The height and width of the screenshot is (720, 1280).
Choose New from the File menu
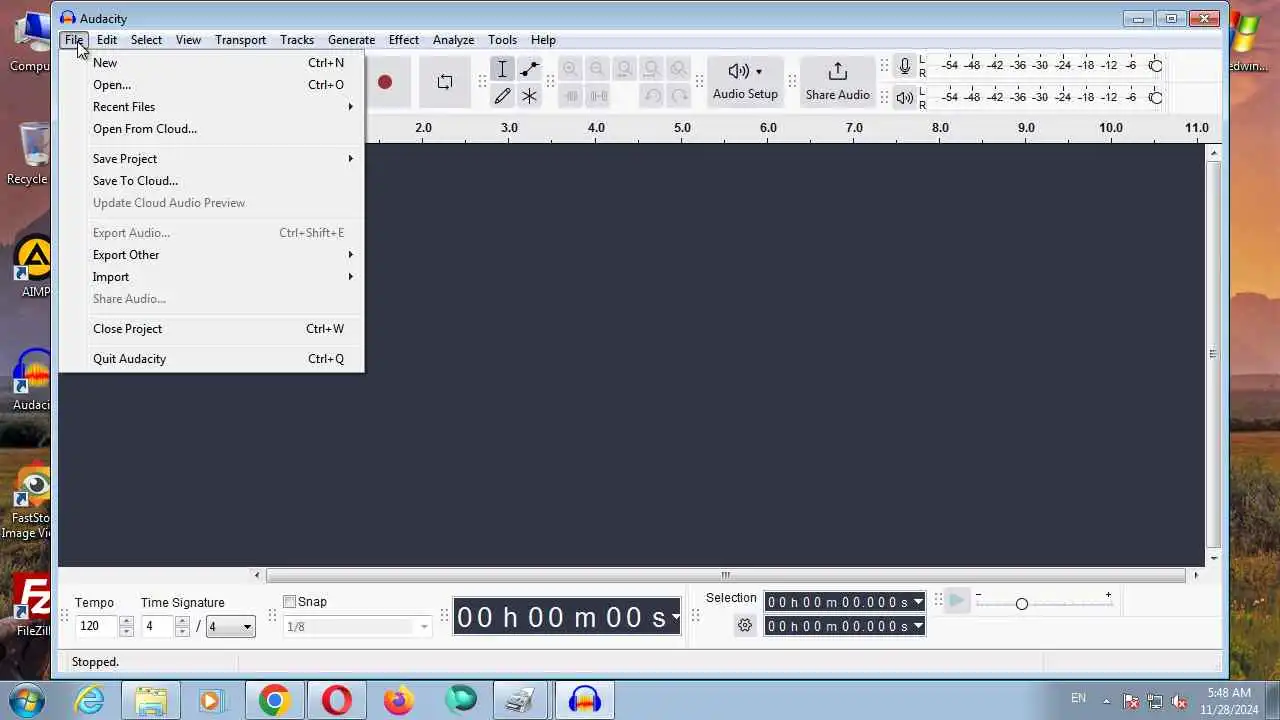[x=211, y=63]
